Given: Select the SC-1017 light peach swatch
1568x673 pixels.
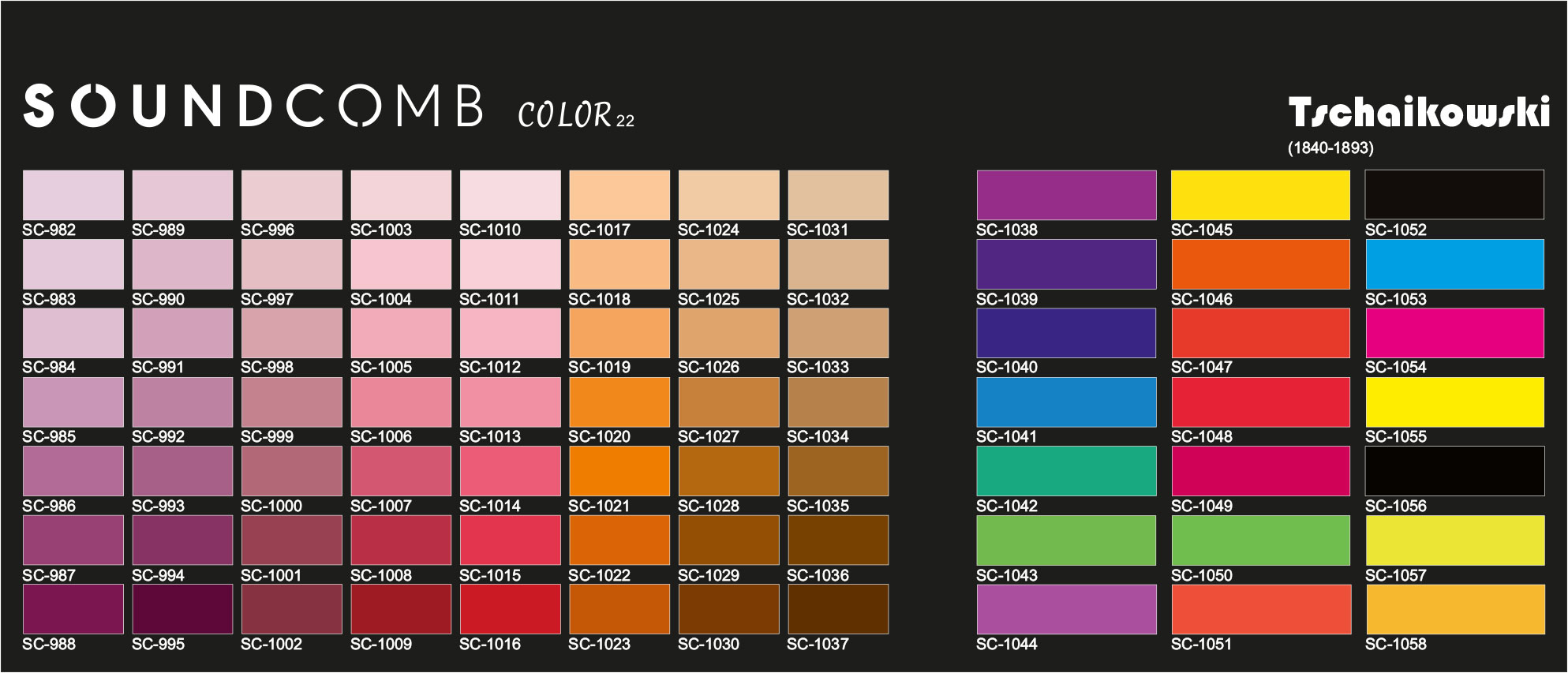Looking at the screenshot, I should [619, 195].
